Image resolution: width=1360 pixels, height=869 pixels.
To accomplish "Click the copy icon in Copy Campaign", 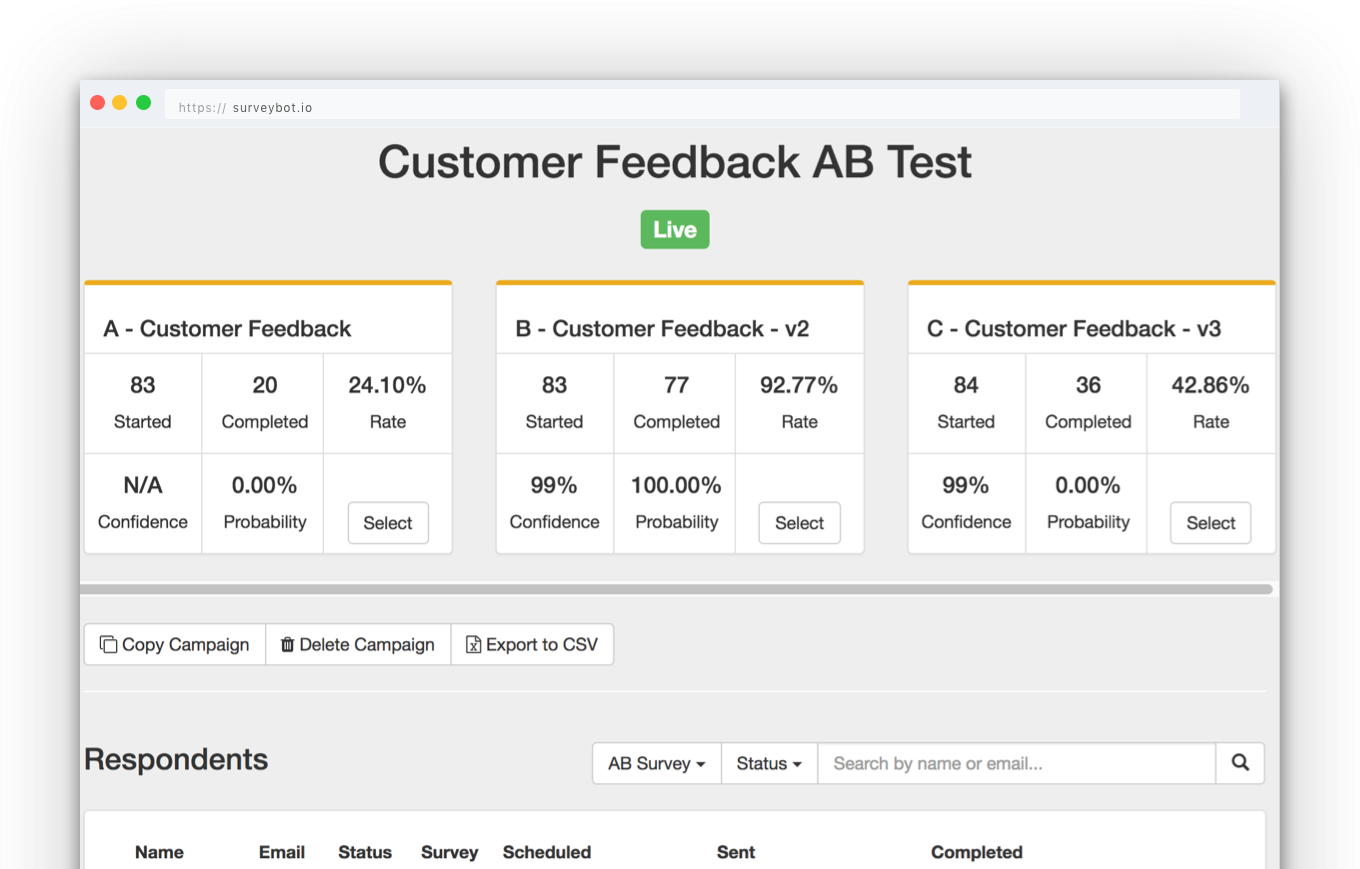I will (x=108, y=645).
